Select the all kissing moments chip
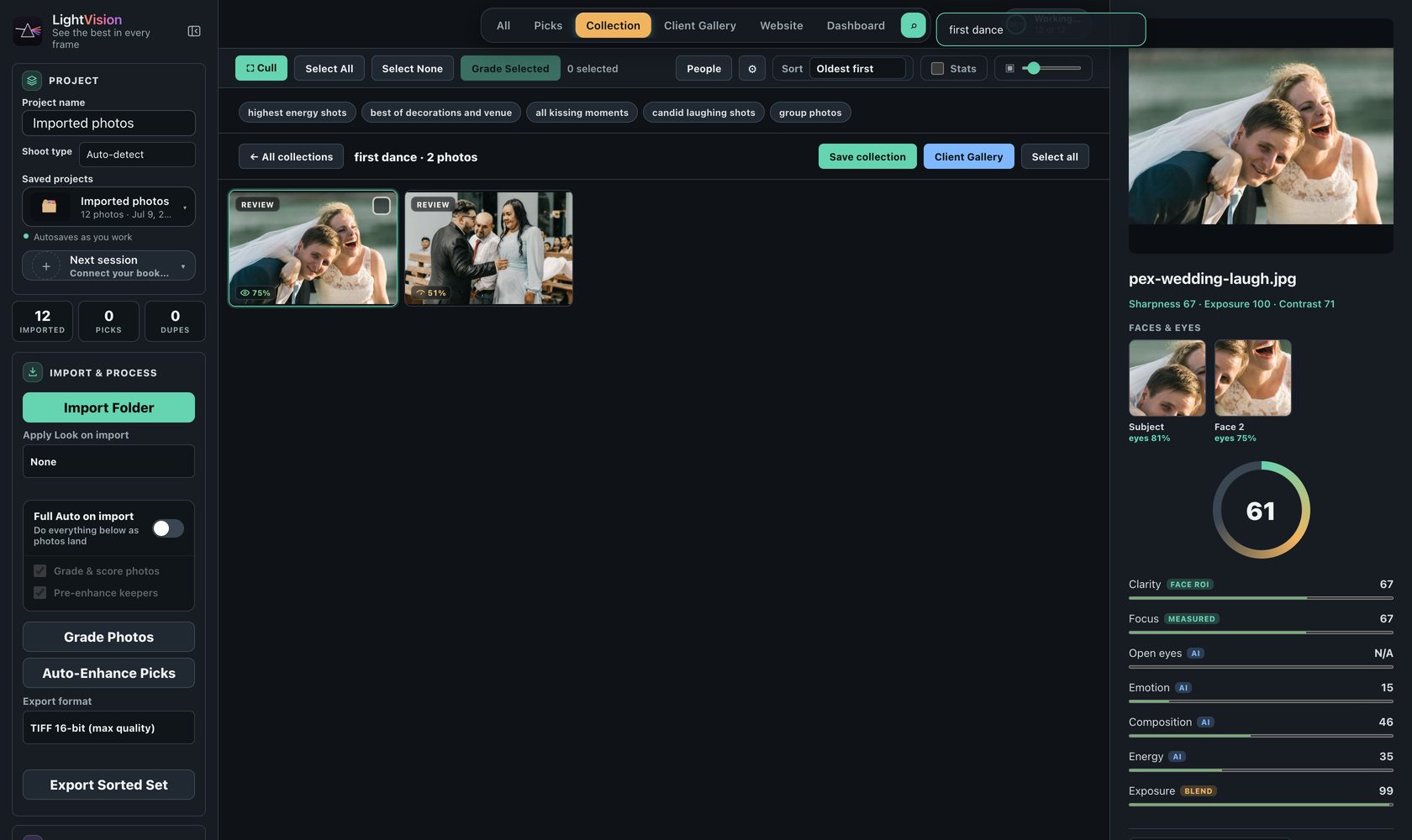 coord(582,113)
